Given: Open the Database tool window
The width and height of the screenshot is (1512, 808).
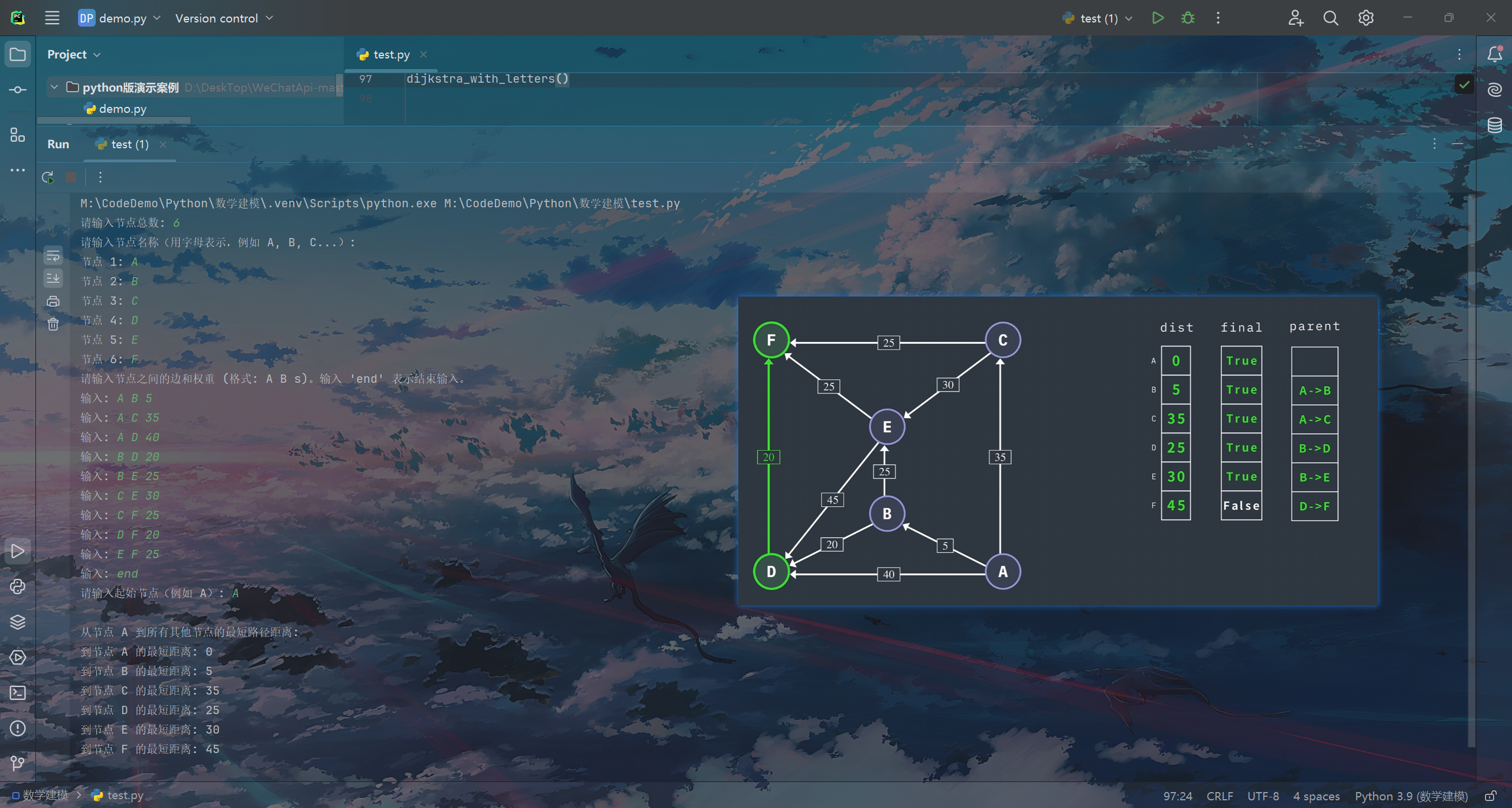Looking at the screenshot, I should click(1495, 125).
